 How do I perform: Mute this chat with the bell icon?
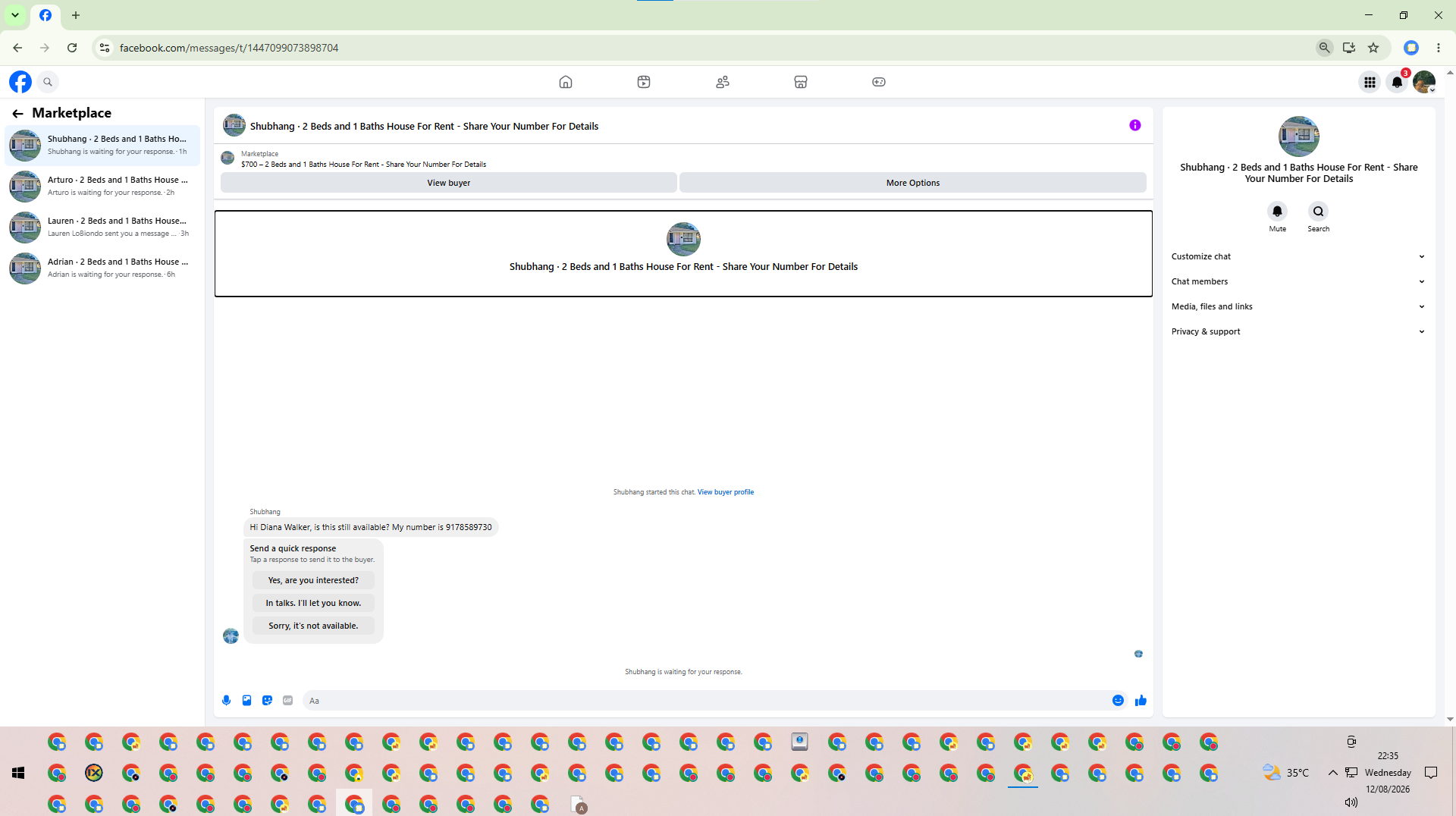coord(1278,212)
